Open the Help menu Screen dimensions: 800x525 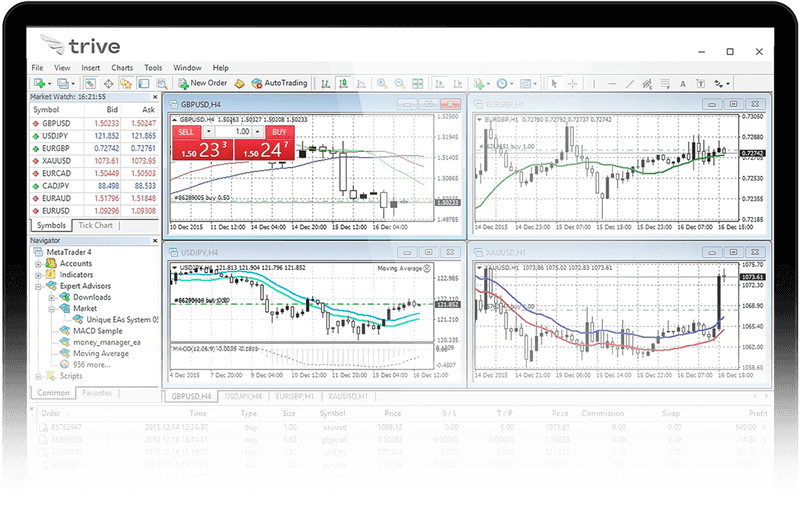(220, 67)
